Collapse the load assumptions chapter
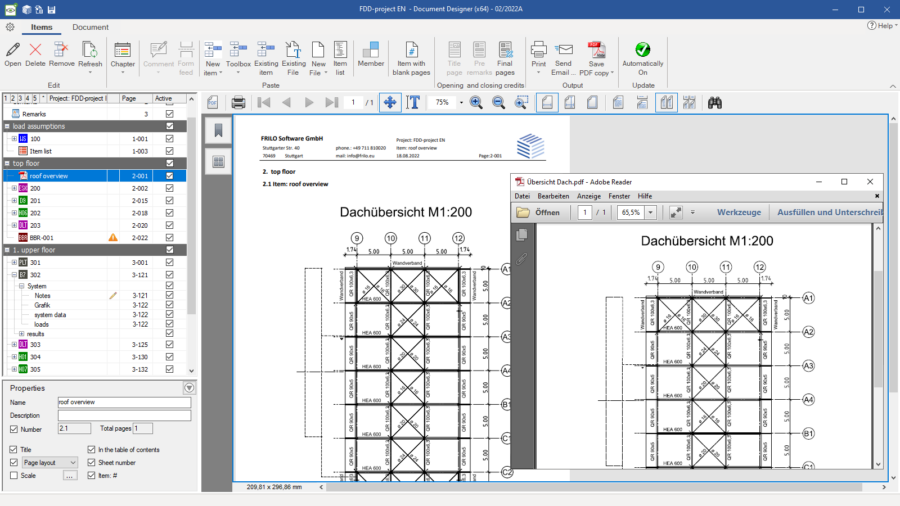900x506 pixels. coord(7,126)
